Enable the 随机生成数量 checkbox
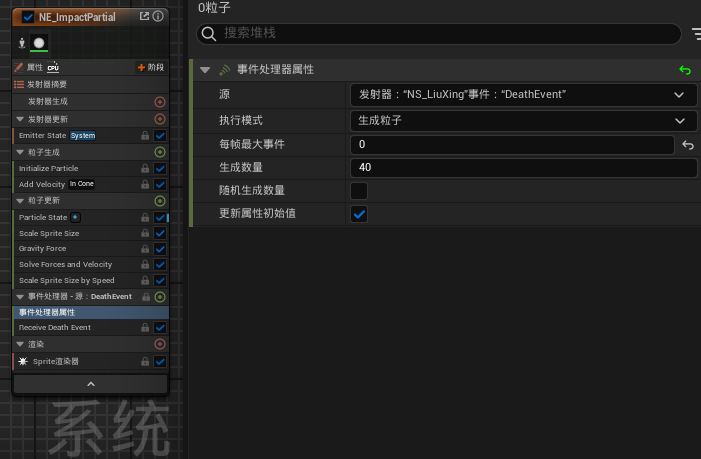The image size is (701, 459). tap(359, 191)
